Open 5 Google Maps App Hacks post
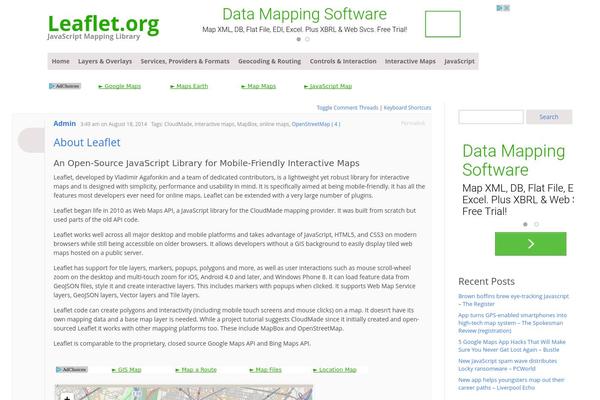The image size is (600, 400). [x=512, y=346]
